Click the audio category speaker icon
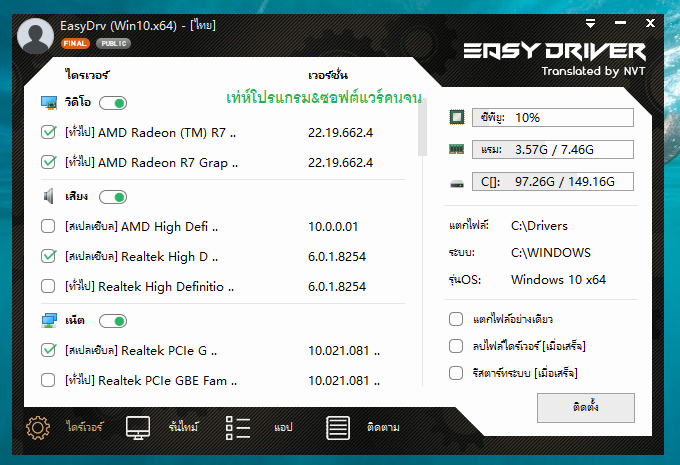The image size is (680, 465). pos(49,196)
